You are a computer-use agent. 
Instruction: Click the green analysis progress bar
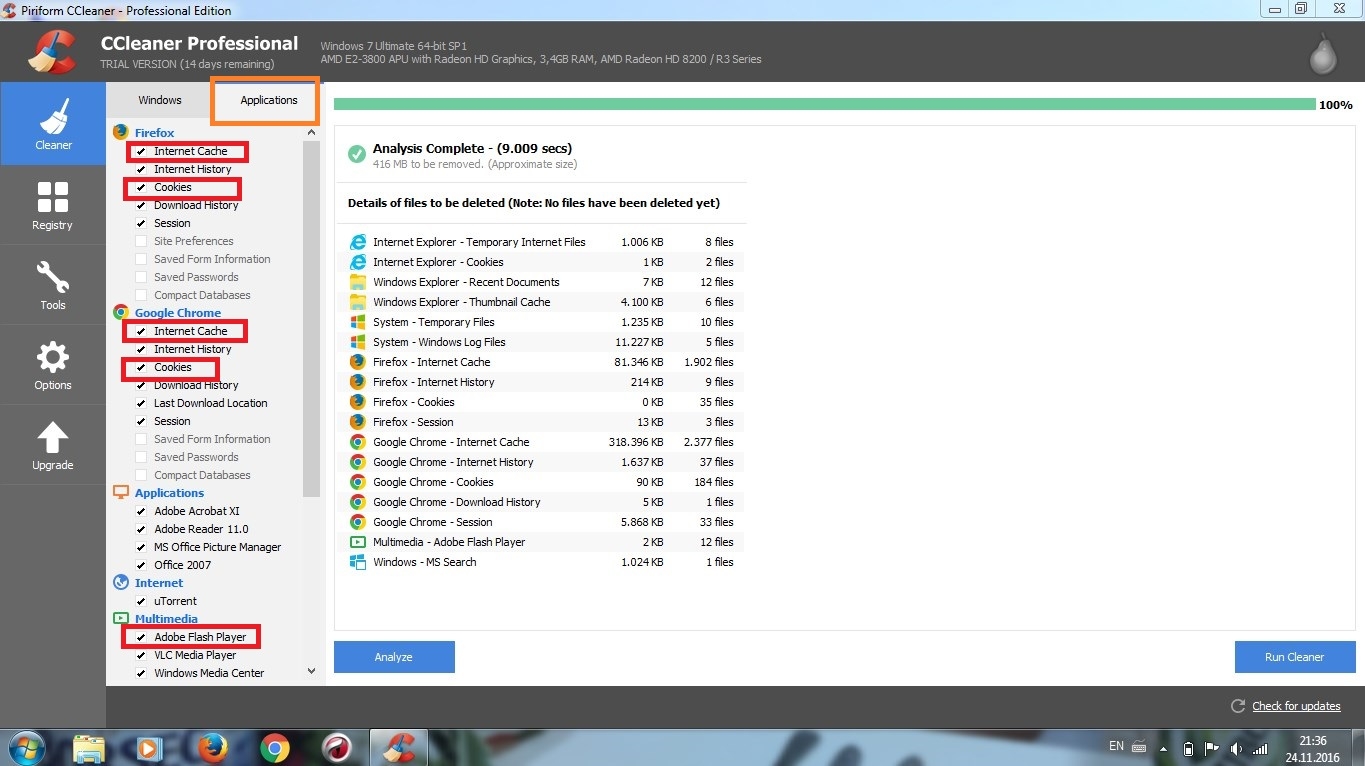(825, 104)
